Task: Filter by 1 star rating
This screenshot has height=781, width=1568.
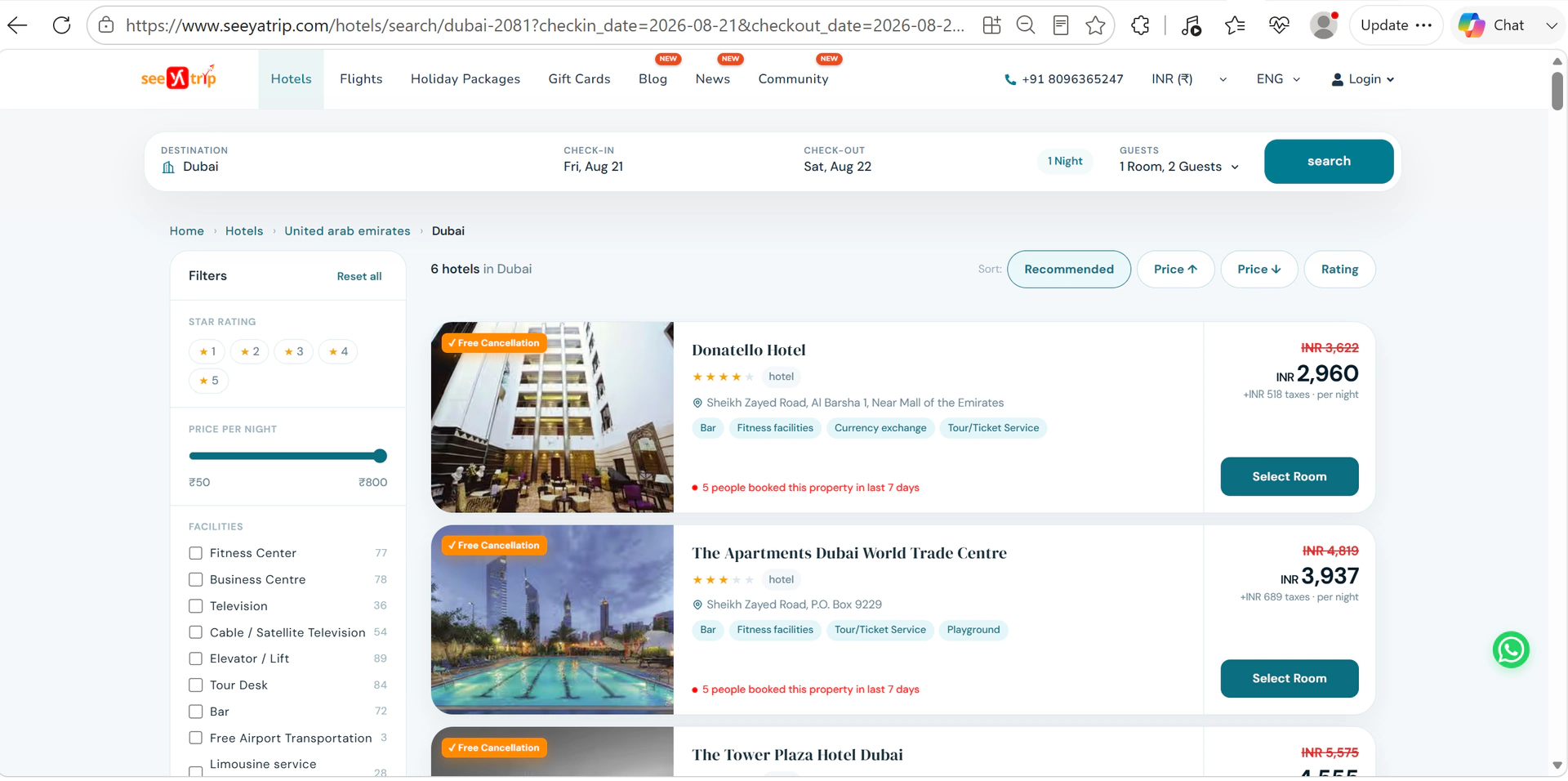Action: pyautogui.click(x=207, y=351)
